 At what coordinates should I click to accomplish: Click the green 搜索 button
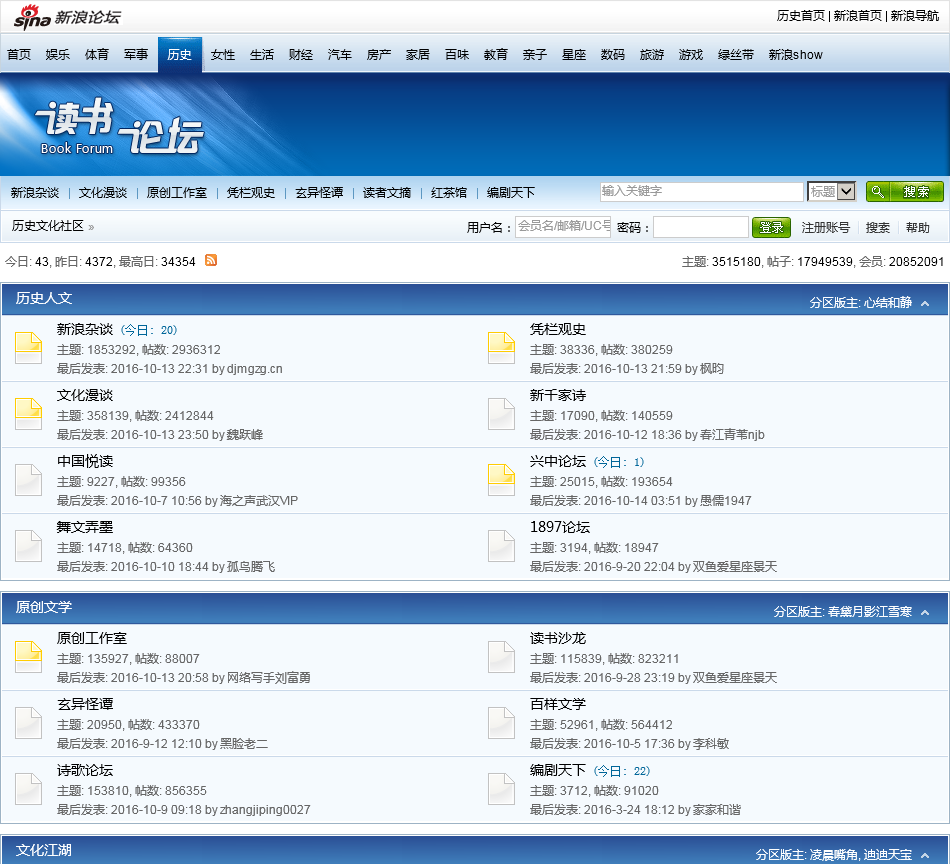point(905,191)
